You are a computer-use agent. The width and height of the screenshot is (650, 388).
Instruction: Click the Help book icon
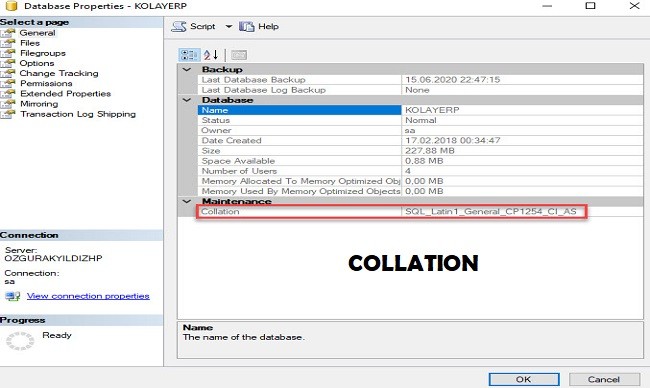coord(247,27)
